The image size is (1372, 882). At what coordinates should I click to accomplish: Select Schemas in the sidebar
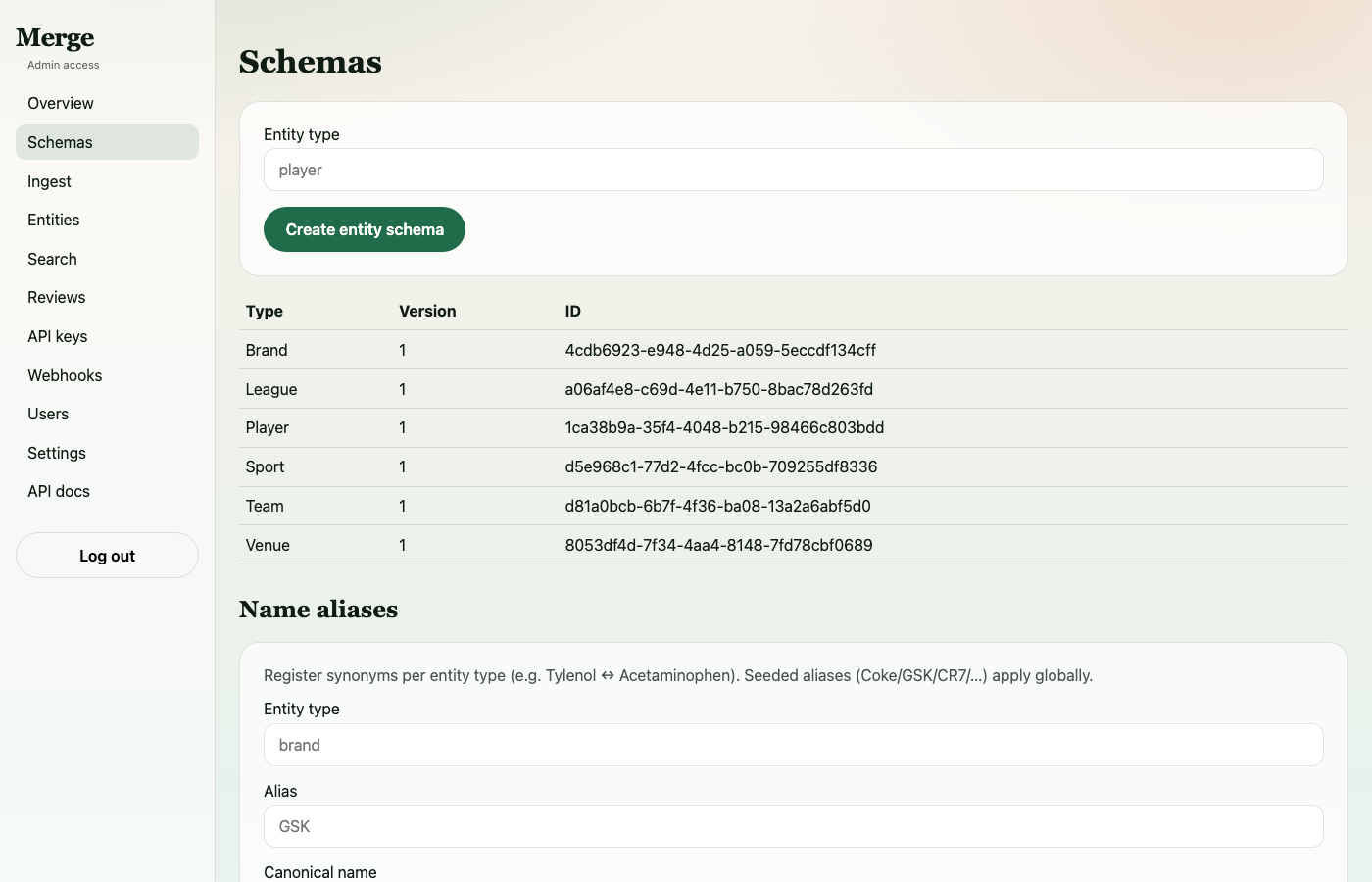tap(107, 142)
